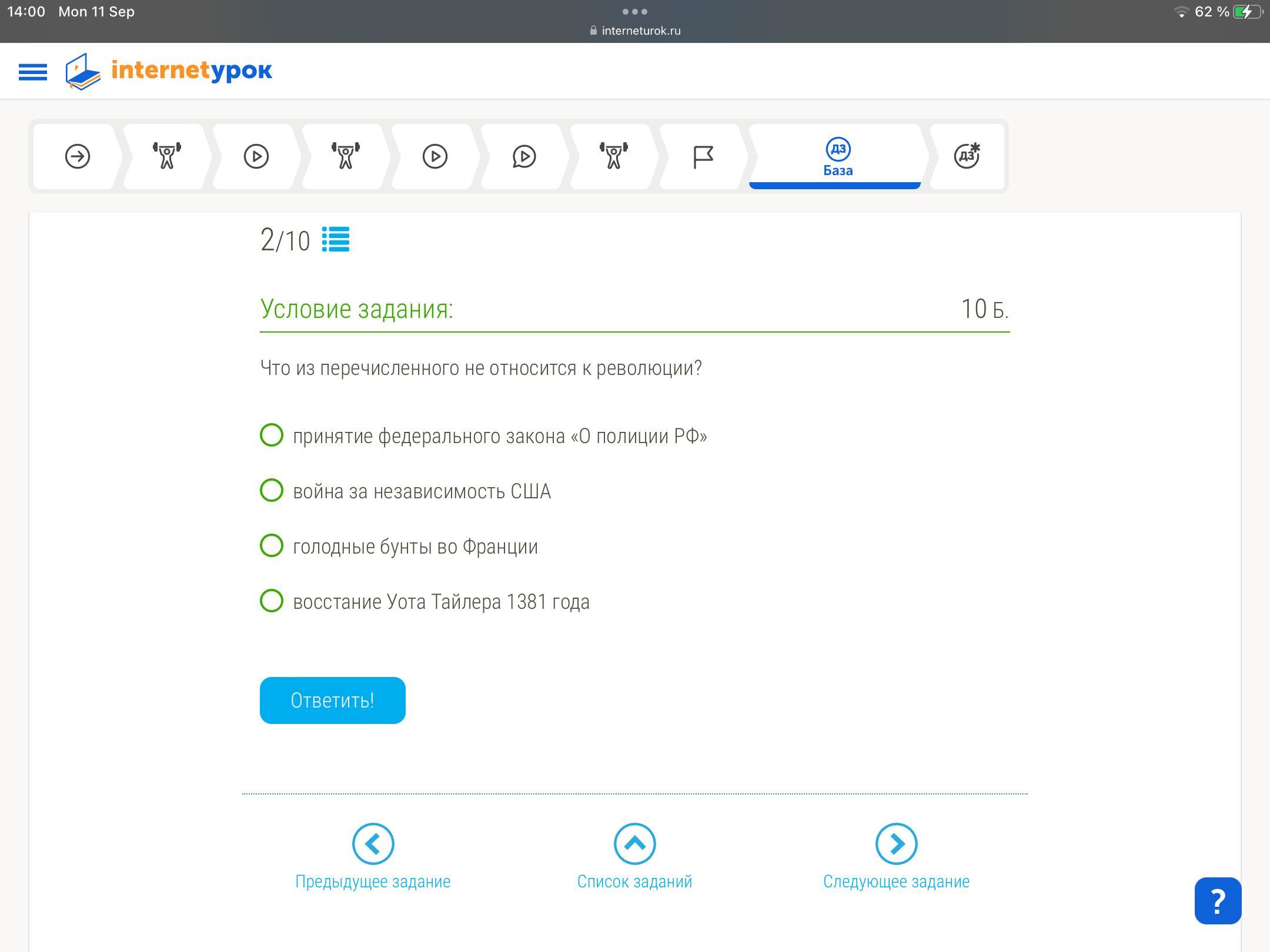Pick восстание Уота Тайлера 1381 года
Screen dimensions: 1270x952
click(x=272, y=601)
